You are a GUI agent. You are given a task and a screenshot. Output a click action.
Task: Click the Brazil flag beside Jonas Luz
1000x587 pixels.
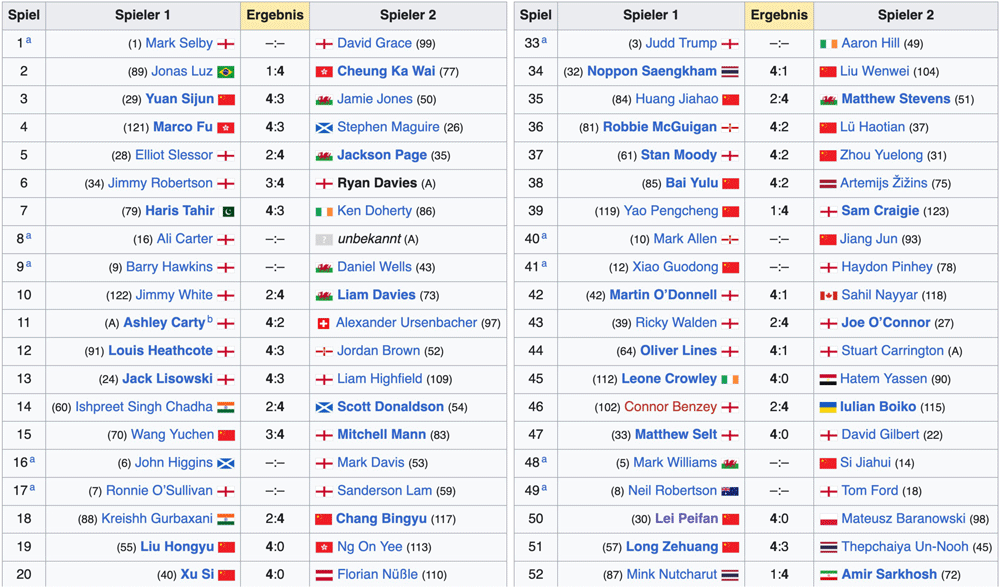point(226,72)
